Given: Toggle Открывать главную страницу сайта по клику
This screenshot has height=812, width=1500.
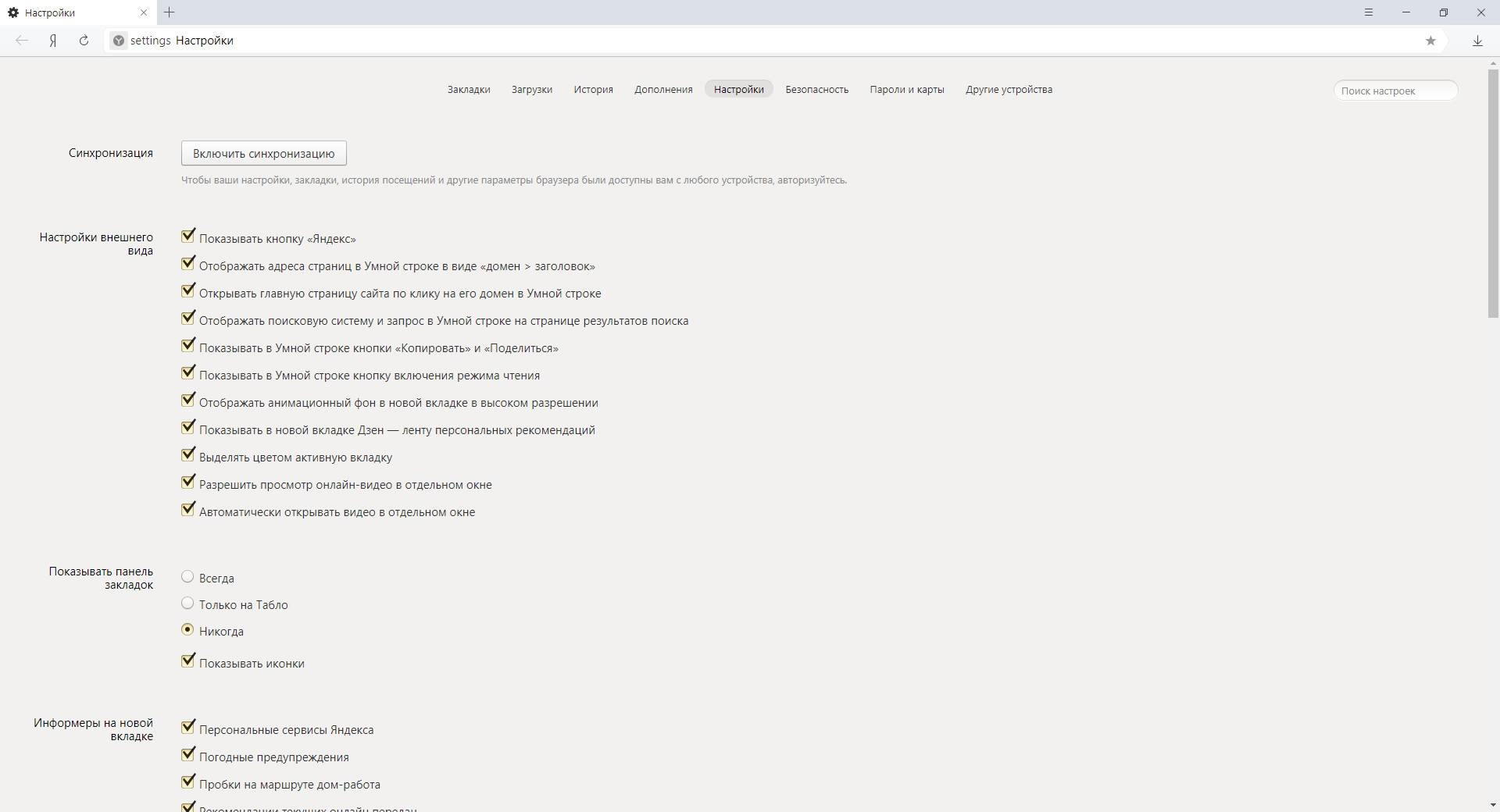Looking at the screenshot, I should 187,290.
